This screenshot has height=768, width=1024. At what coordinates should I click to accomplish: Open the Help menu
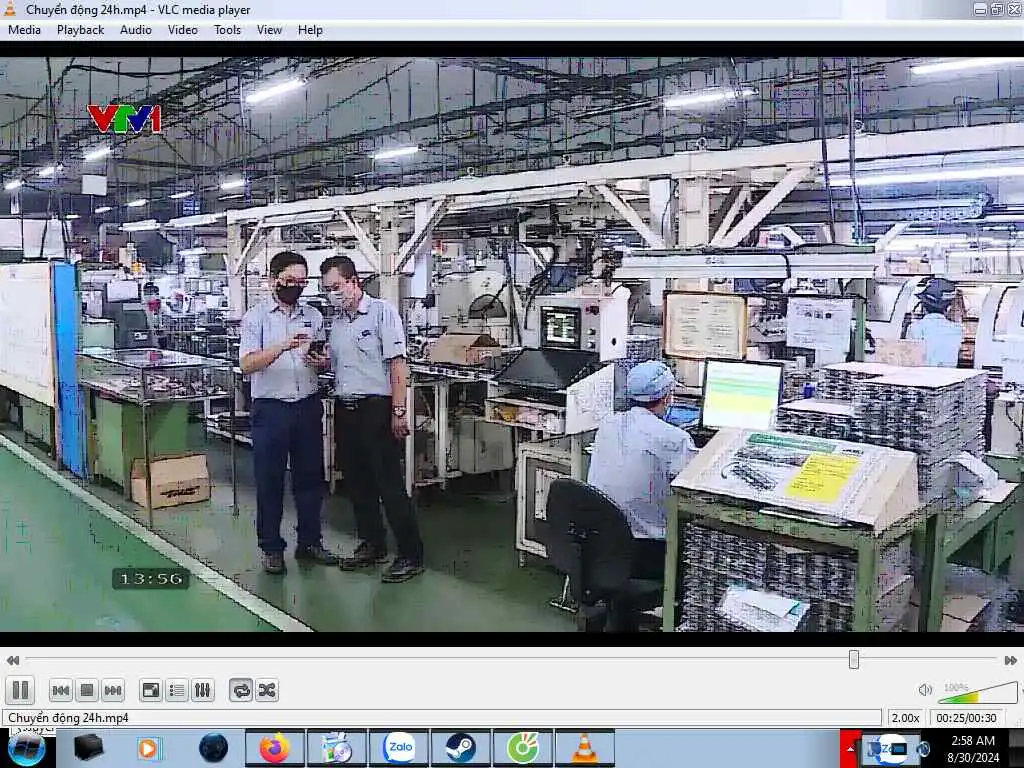tap(310, 30)
